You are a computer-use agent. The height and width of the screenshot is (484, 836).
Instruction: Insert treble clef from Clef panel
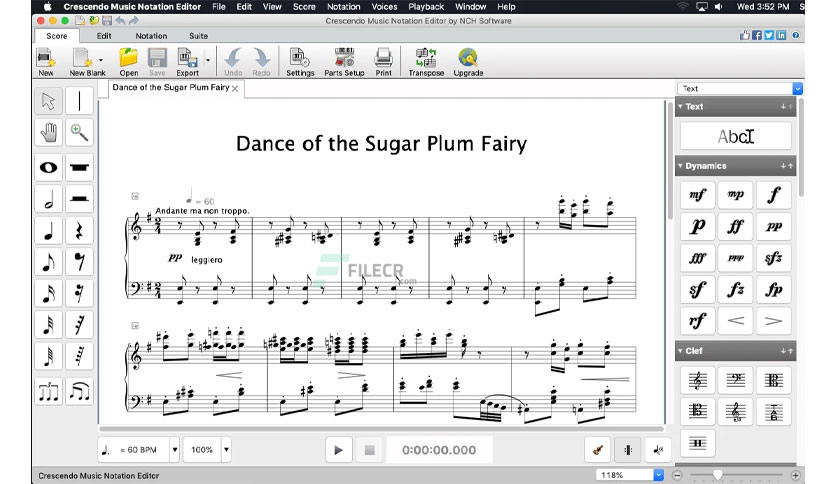coord(697,380)
